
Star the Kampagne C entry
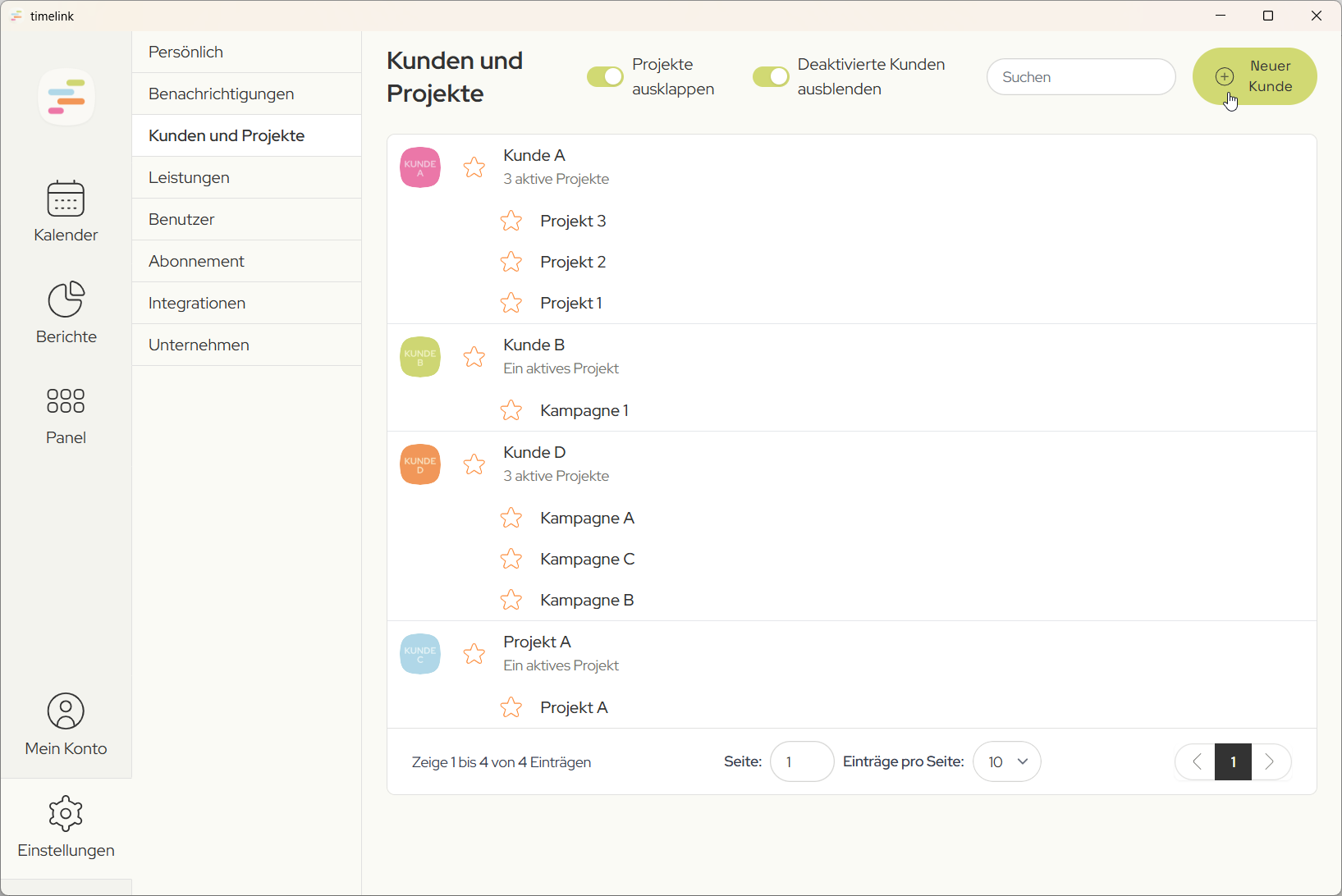coord(511,559)
